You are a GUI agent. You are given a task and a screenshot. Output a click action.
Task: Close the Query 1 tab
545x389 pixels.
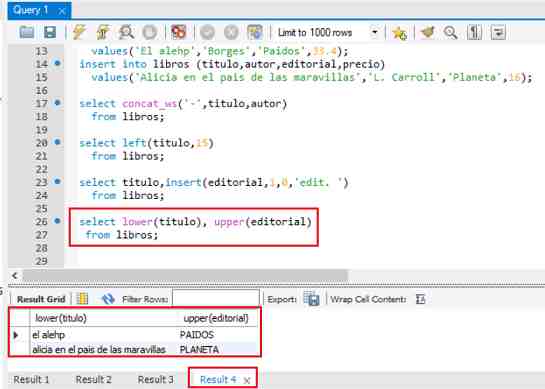coord(62,11)
